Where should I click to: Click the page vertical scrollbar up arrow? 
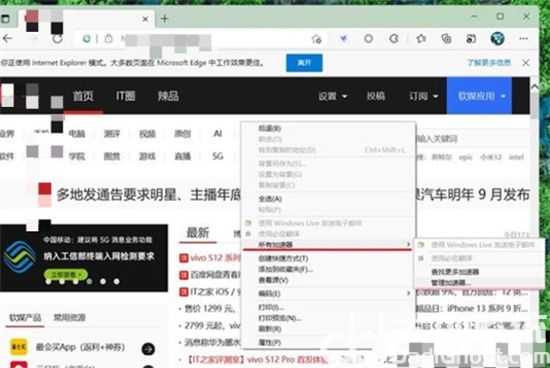click(535, 87)
